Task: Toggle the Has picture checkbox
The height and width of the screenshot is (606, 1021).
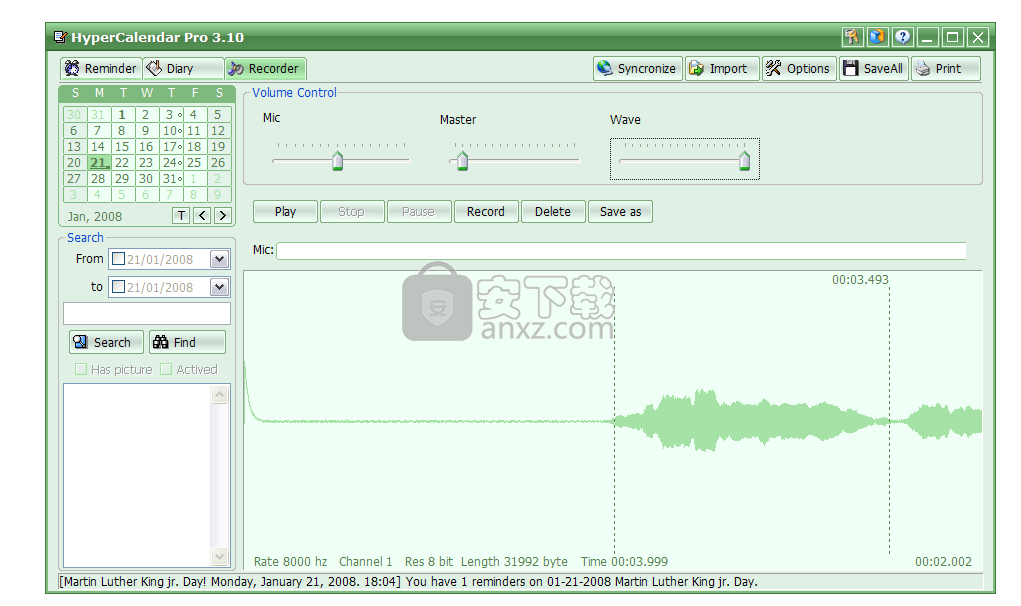Action: [x=81, y=370]
